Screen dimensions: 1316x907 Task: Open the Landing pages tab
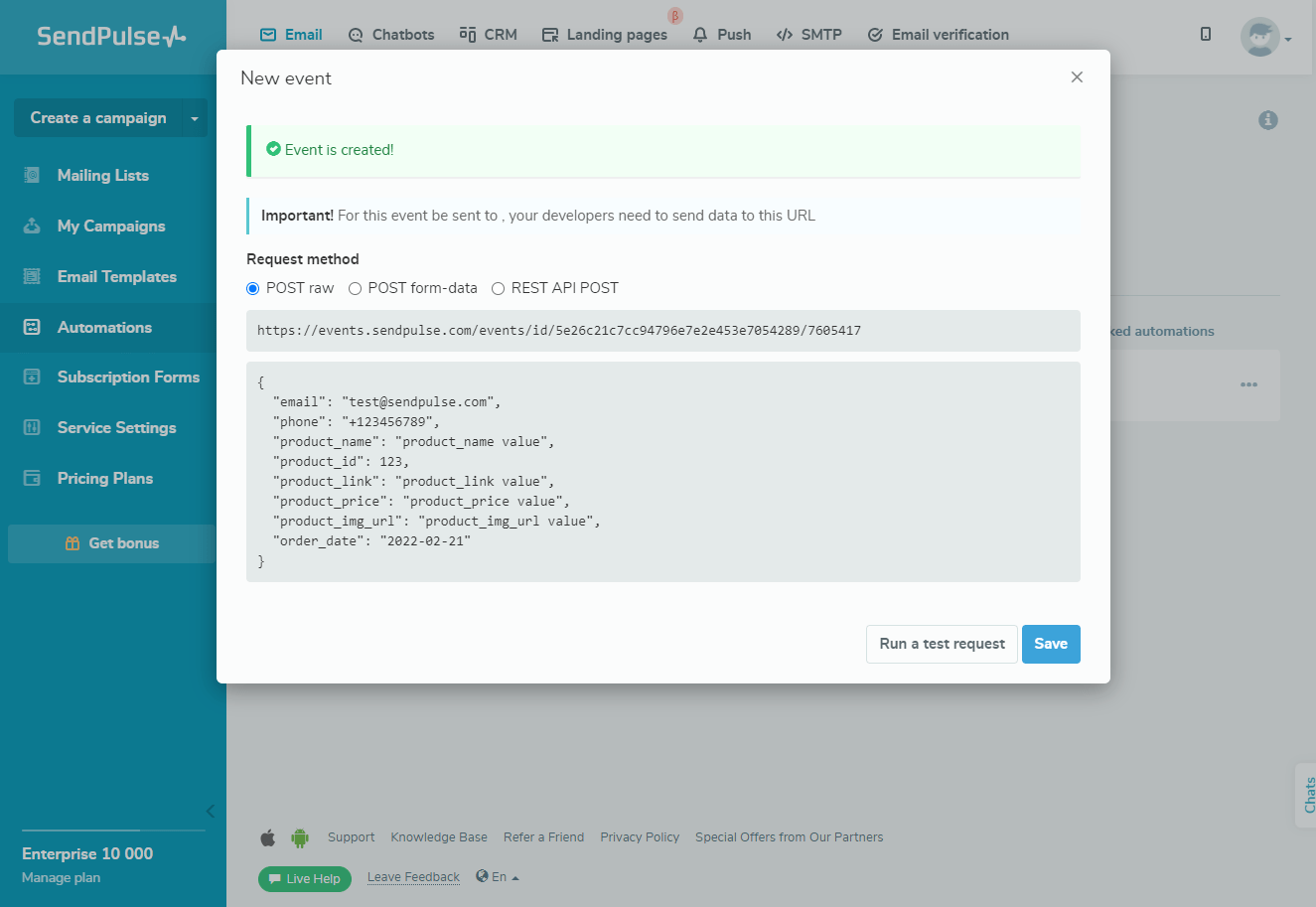604,35
